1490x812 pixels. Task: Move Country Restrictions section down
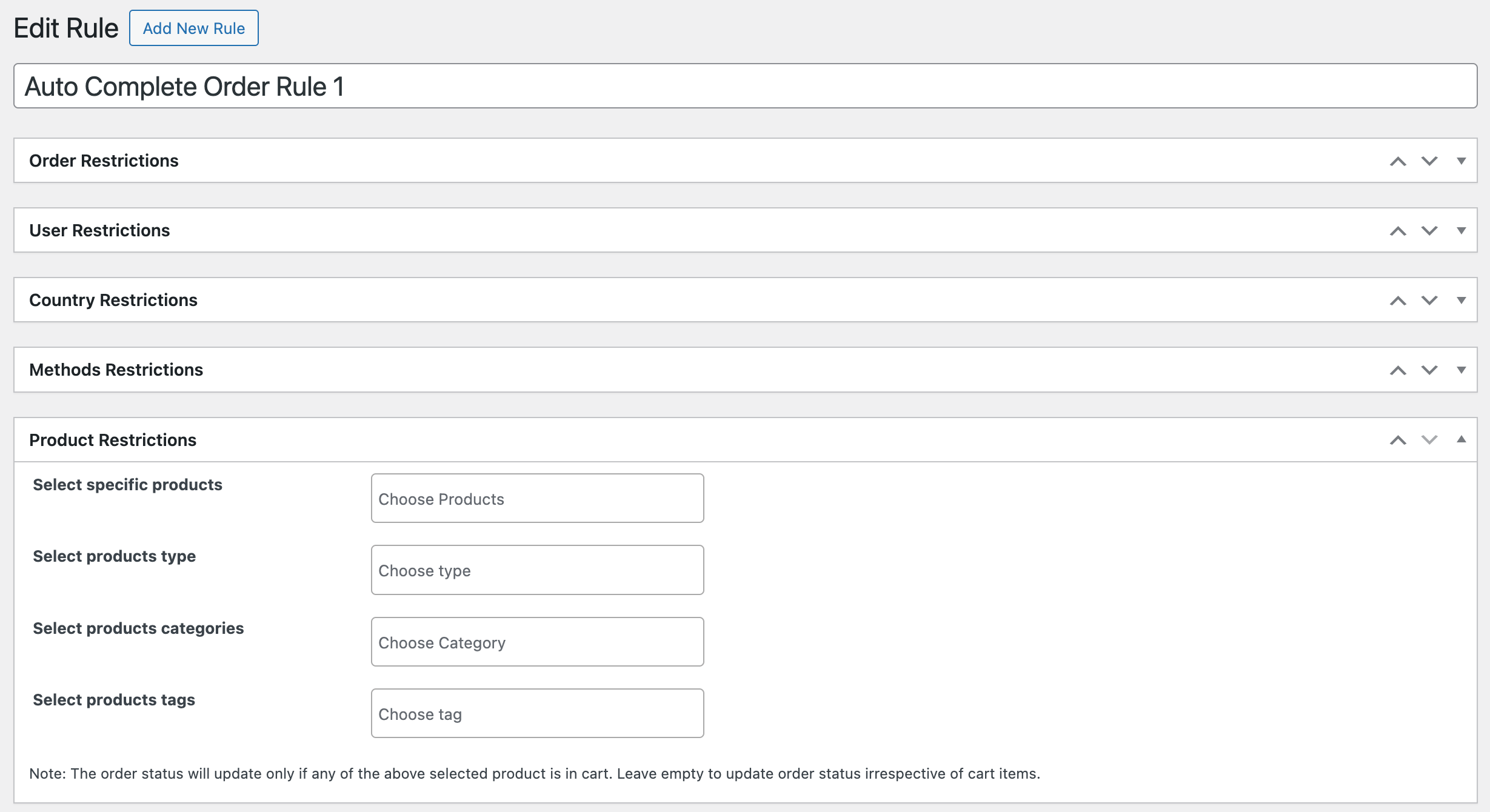tap(1429, 299)
